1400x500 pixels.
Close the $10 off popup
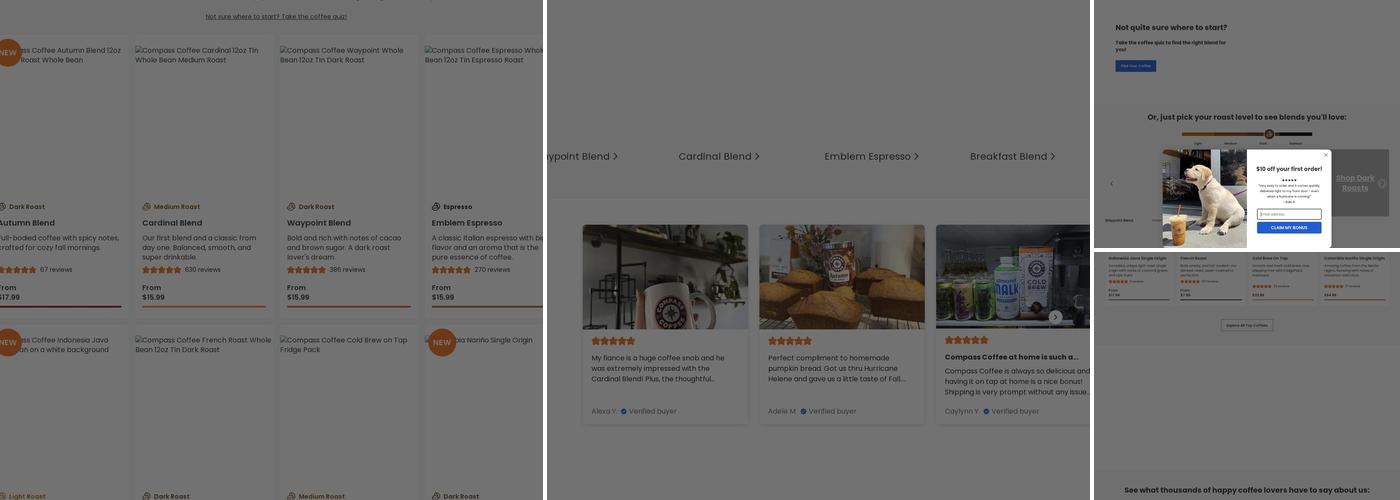1326,155
